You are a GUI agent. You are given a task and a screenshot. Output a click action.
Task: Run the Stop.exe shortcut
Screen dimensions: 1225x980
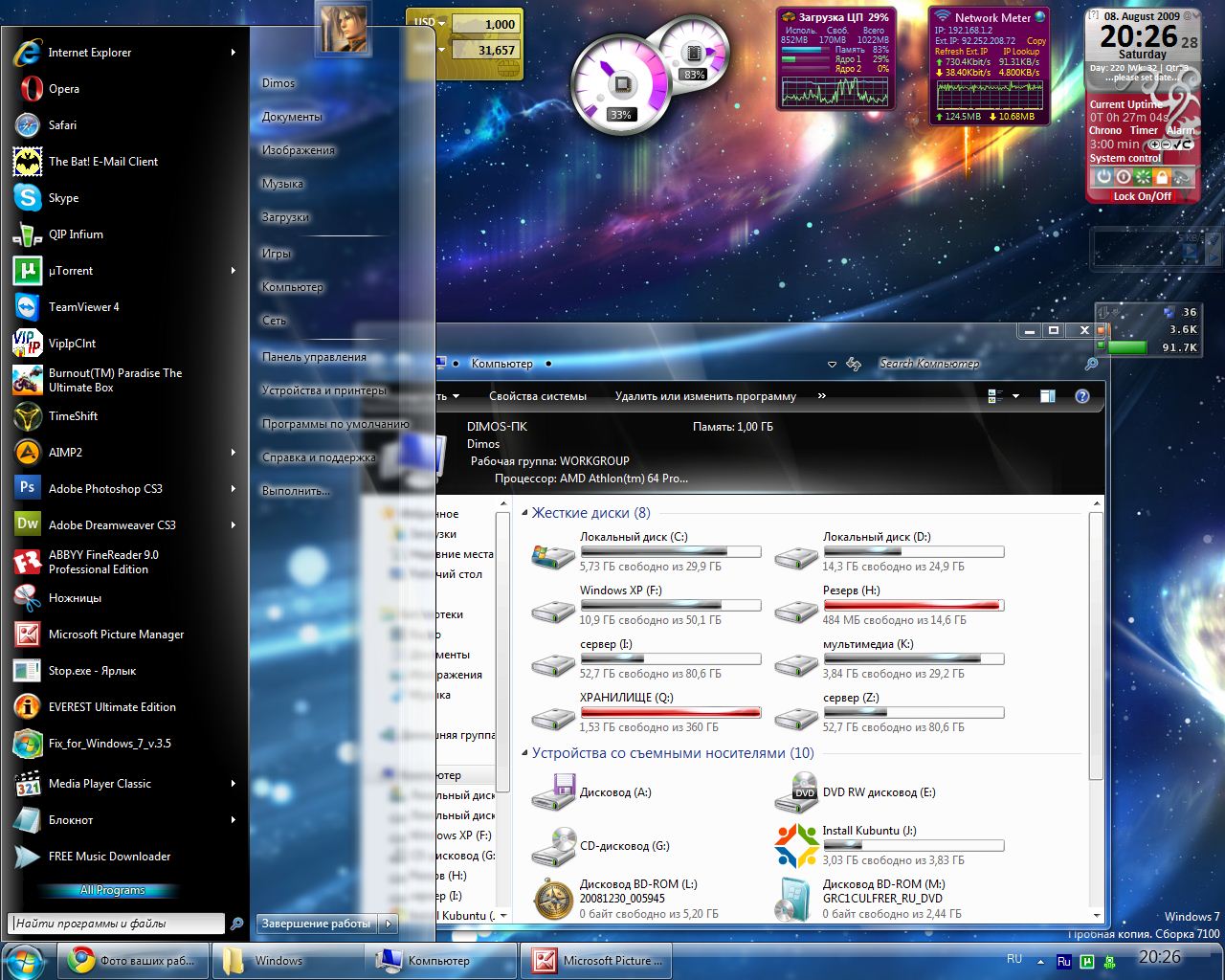124,671
